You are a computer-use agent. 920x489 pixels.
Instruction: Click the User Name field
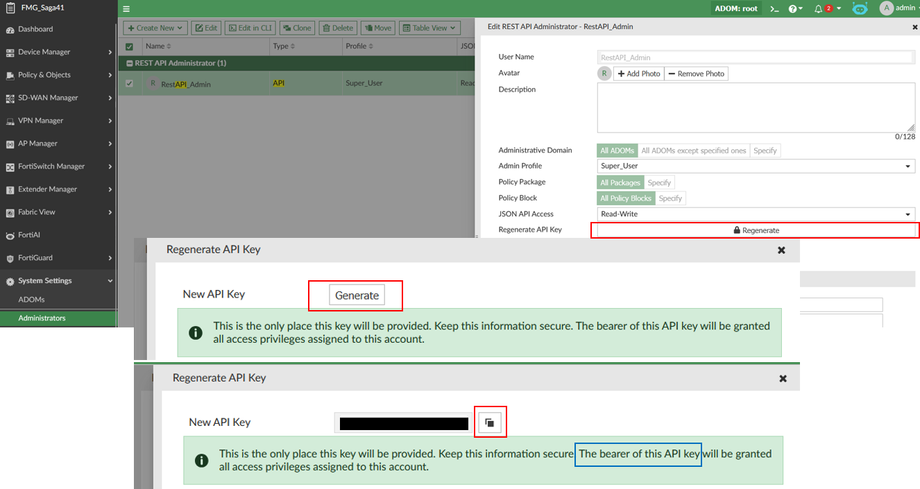click(756, 58)
